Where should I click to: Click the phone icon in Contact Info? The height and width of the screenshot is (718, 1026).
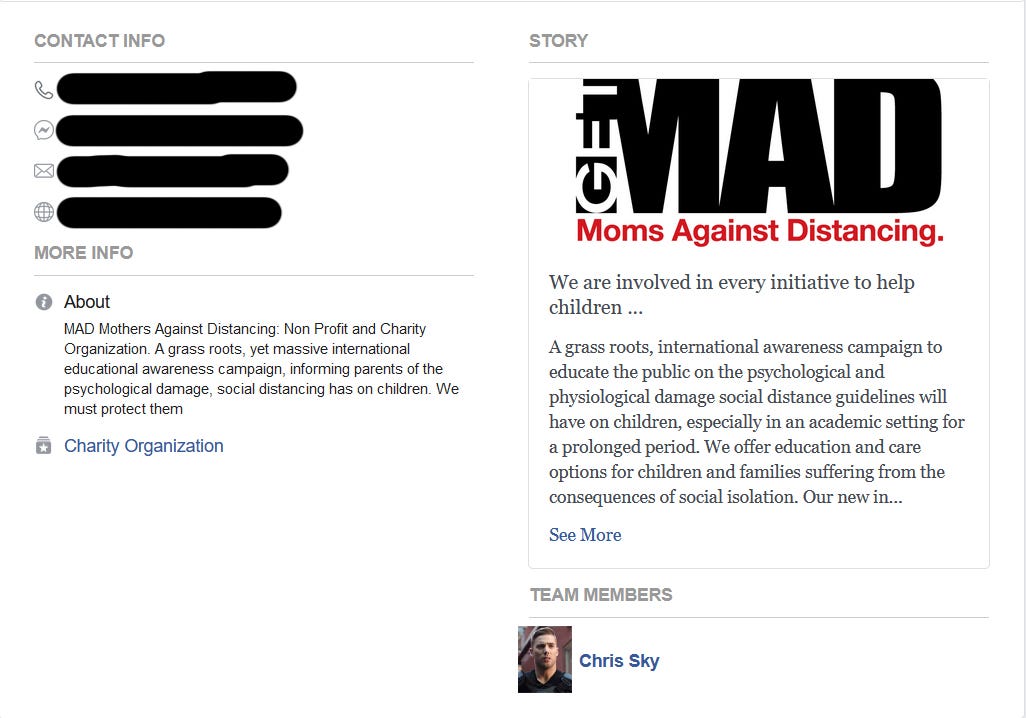point(44,90)
